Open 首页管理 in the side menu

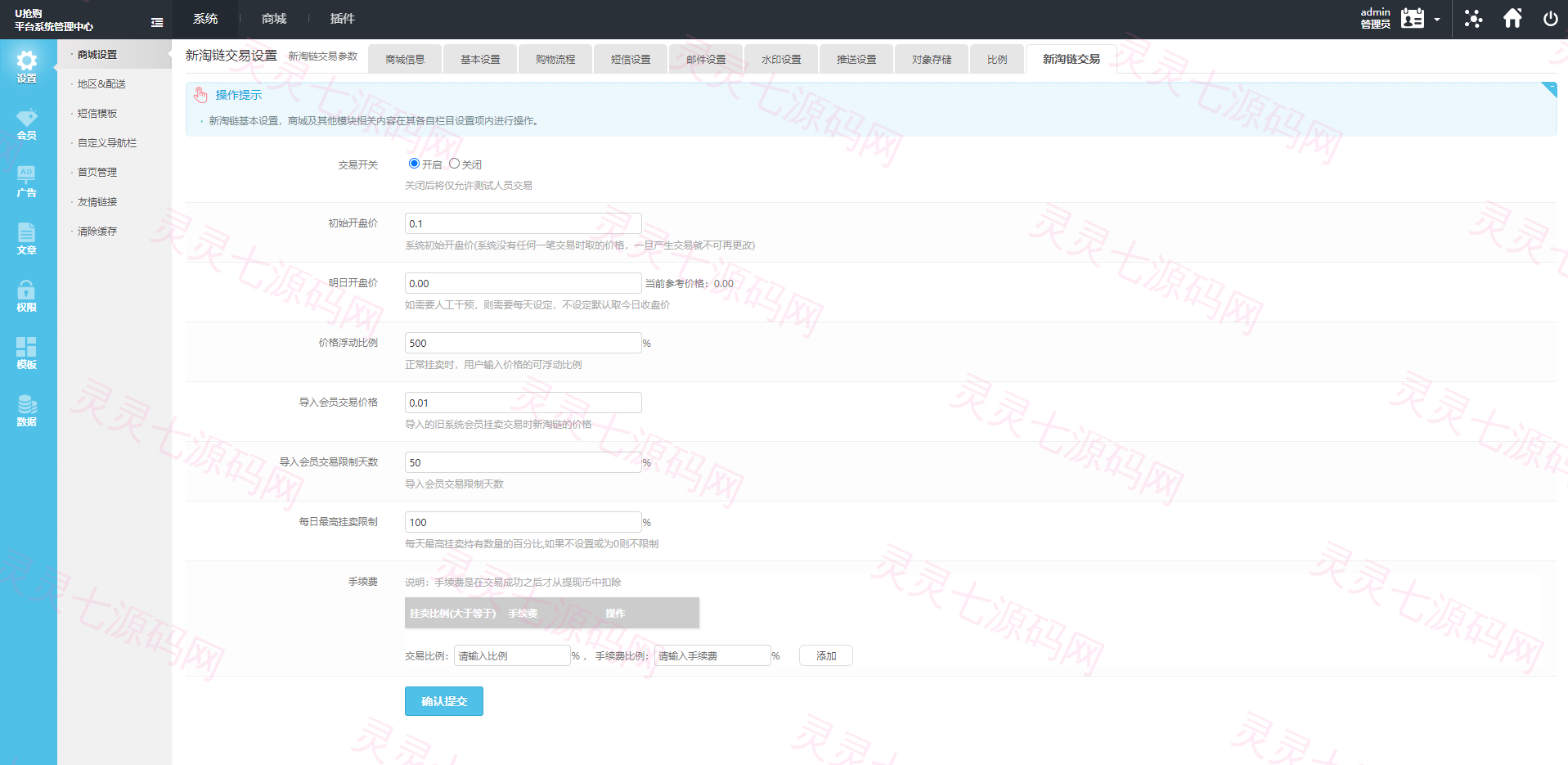(97, 173)
